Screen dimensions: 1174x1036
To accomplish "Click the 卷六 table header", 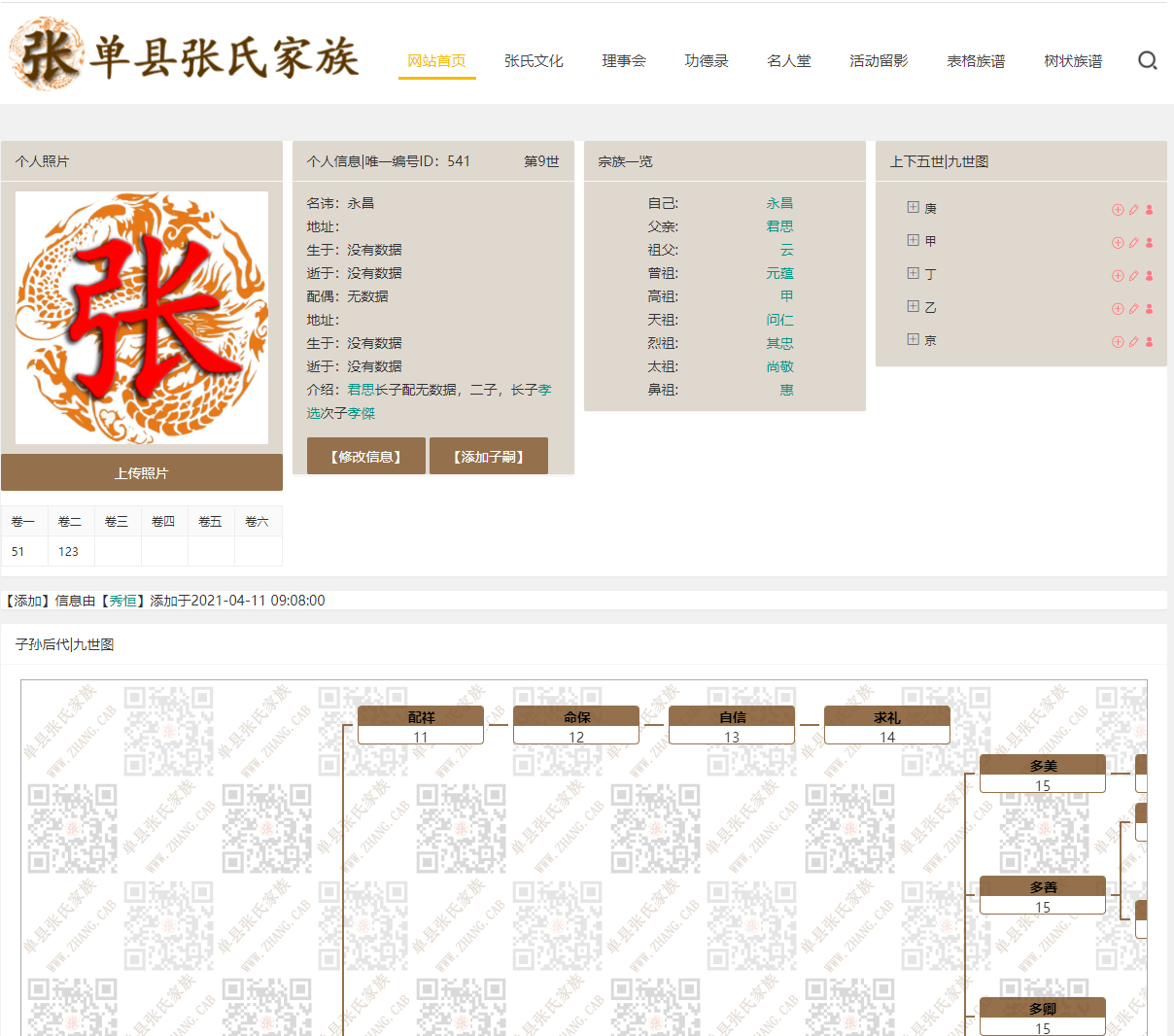I will click(258, 522).
